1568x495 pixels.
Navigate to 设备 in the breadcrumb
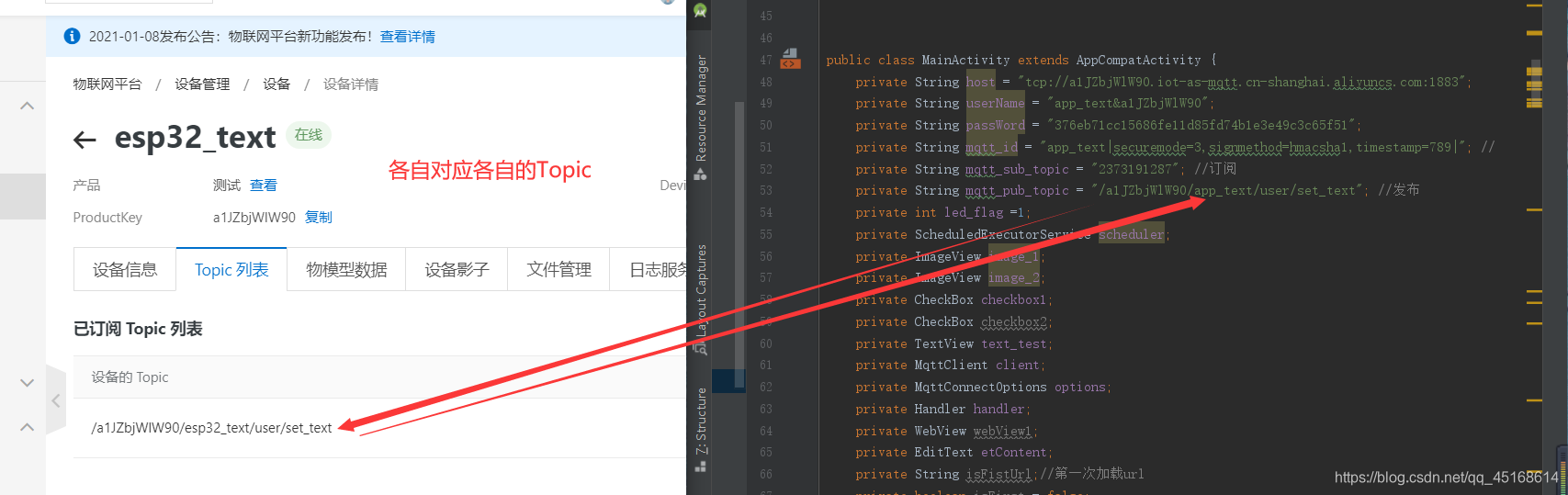276,84
